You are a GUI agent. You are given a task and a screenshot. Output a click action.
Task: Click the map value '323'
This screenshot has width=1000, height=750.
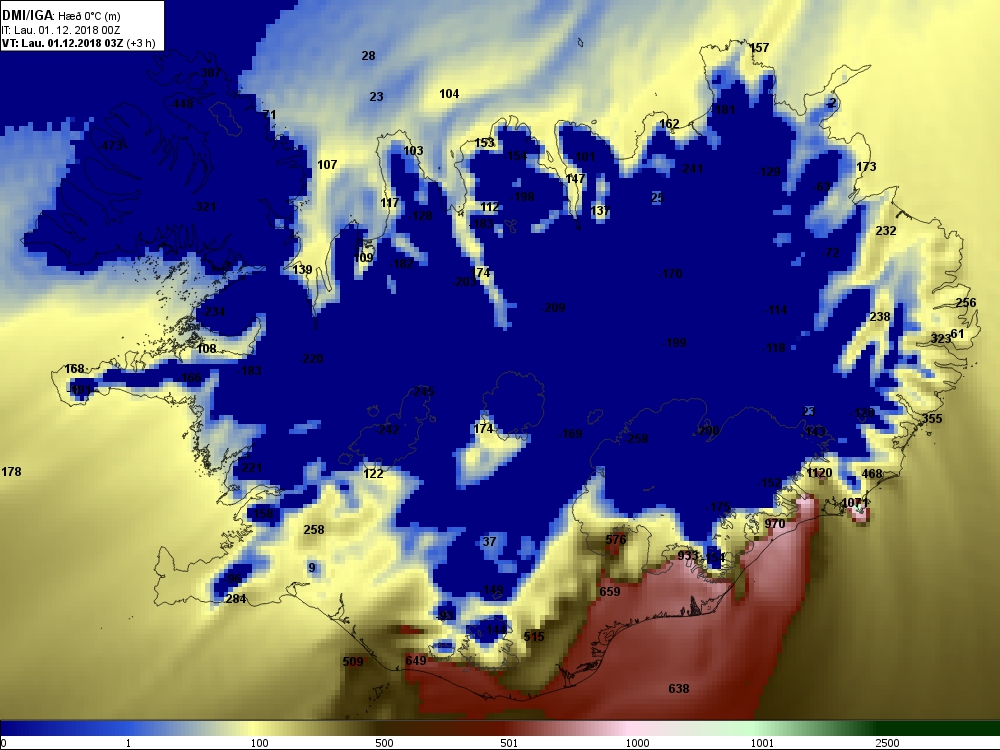pos(941,339)
